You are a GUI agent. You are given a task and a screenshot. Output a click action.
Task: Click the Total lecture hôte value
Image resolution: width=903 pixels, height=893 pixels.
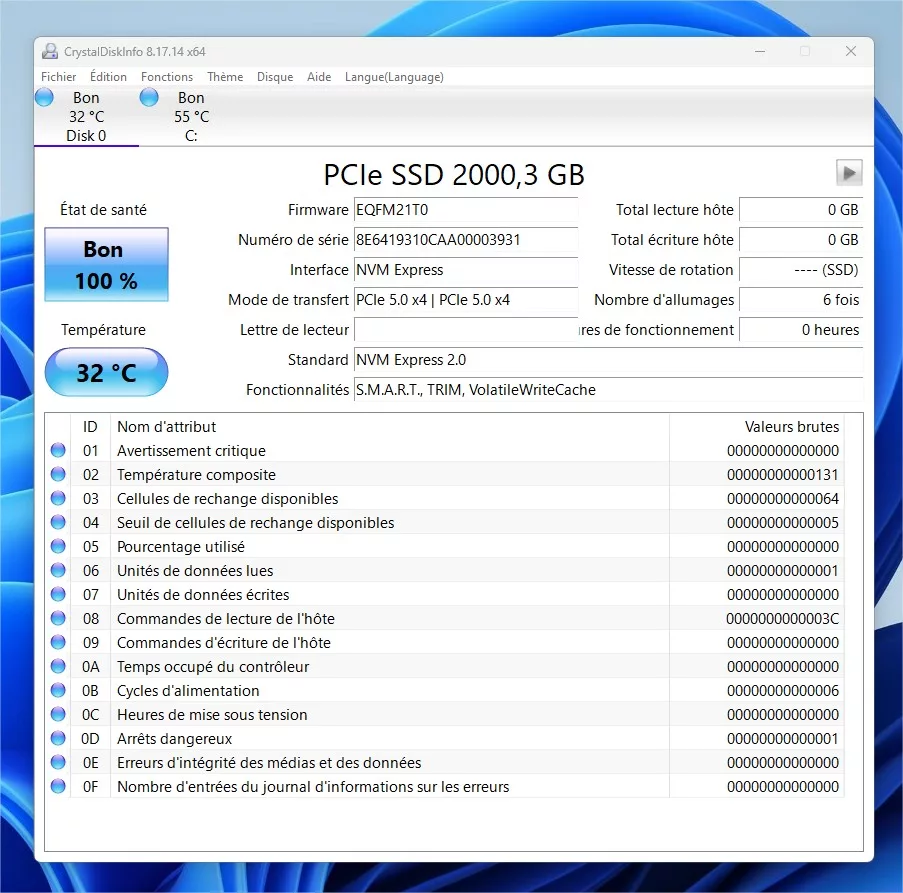coord(801,210)
